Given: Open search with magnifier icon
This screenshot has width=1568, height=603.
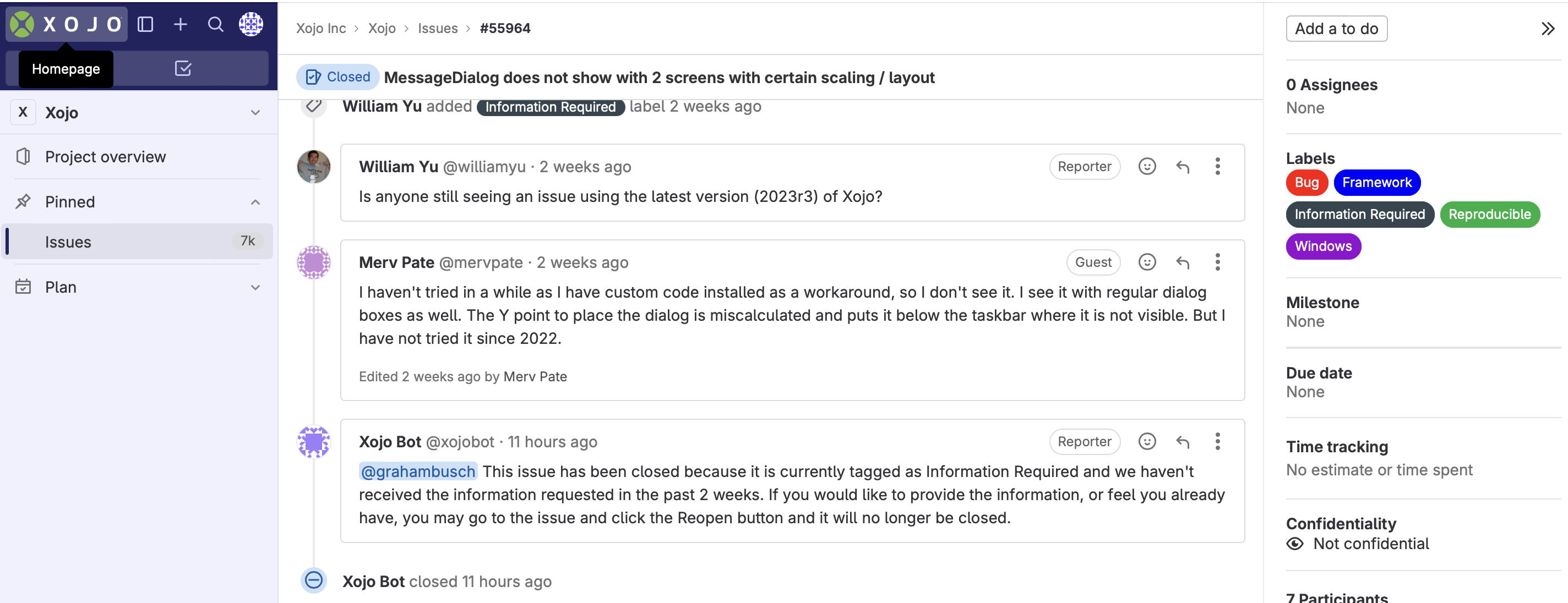Looking at the screenshot, I should point(215,24).
